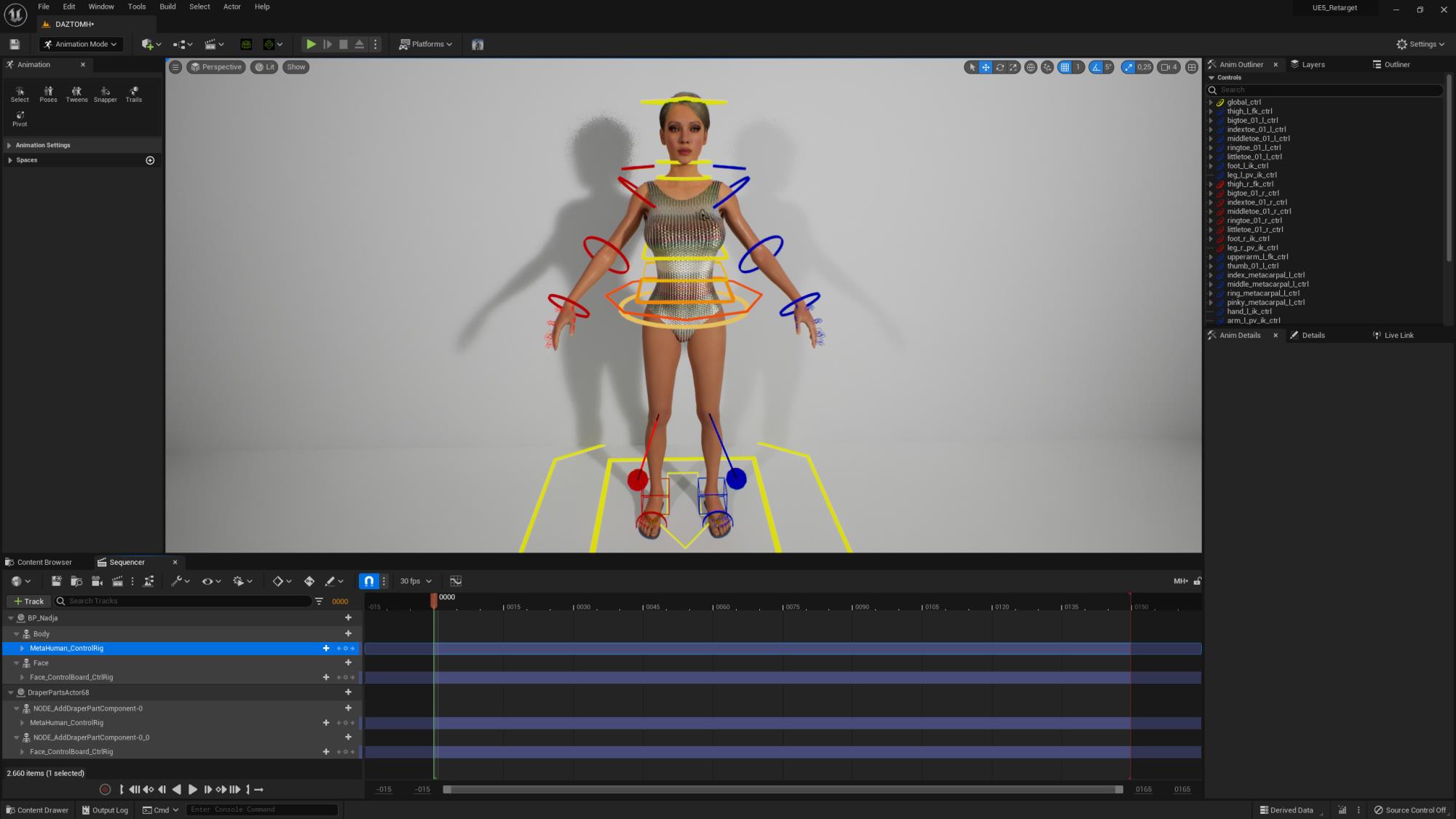Click the Search Tracks input field
This screenshot has height=819, width=1456.
[184, 601]
